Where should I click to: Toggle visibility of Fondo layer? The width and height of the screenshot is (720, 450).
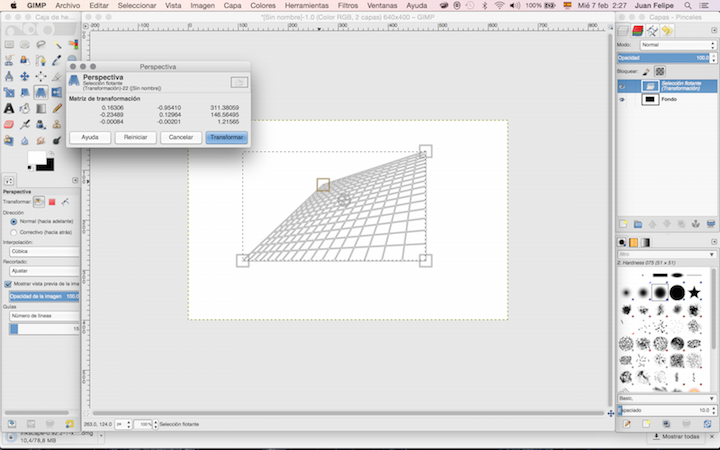point(622,100)
